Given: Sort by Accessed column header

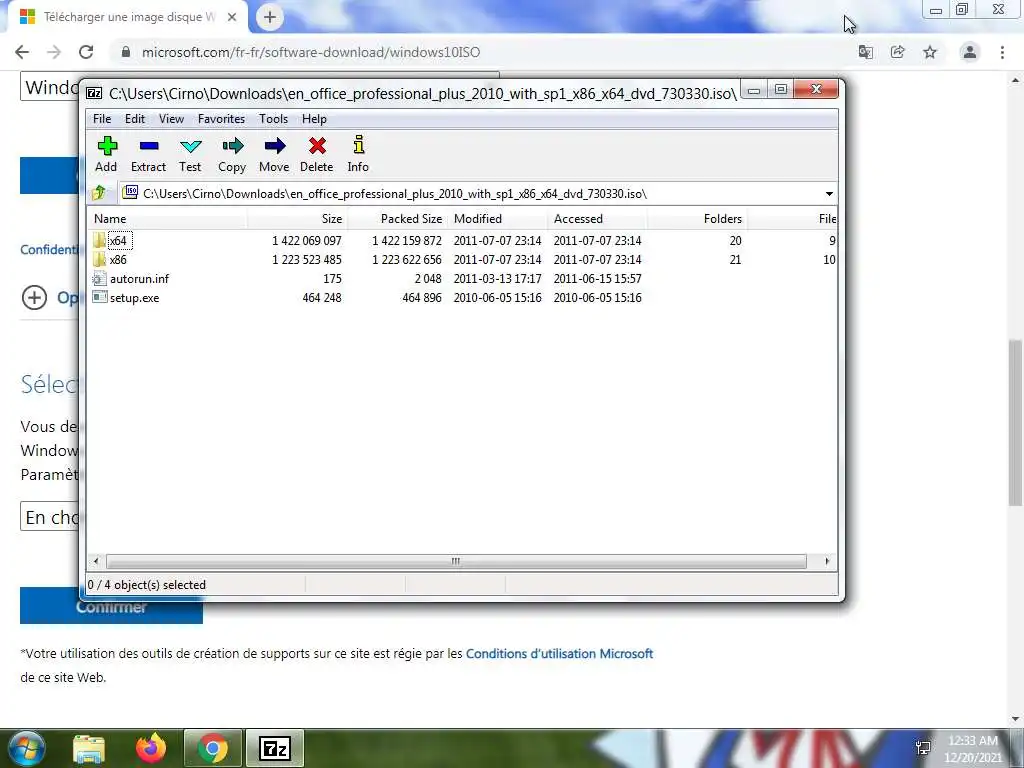Looking at the screenshot, I should (x=598, y=219).
